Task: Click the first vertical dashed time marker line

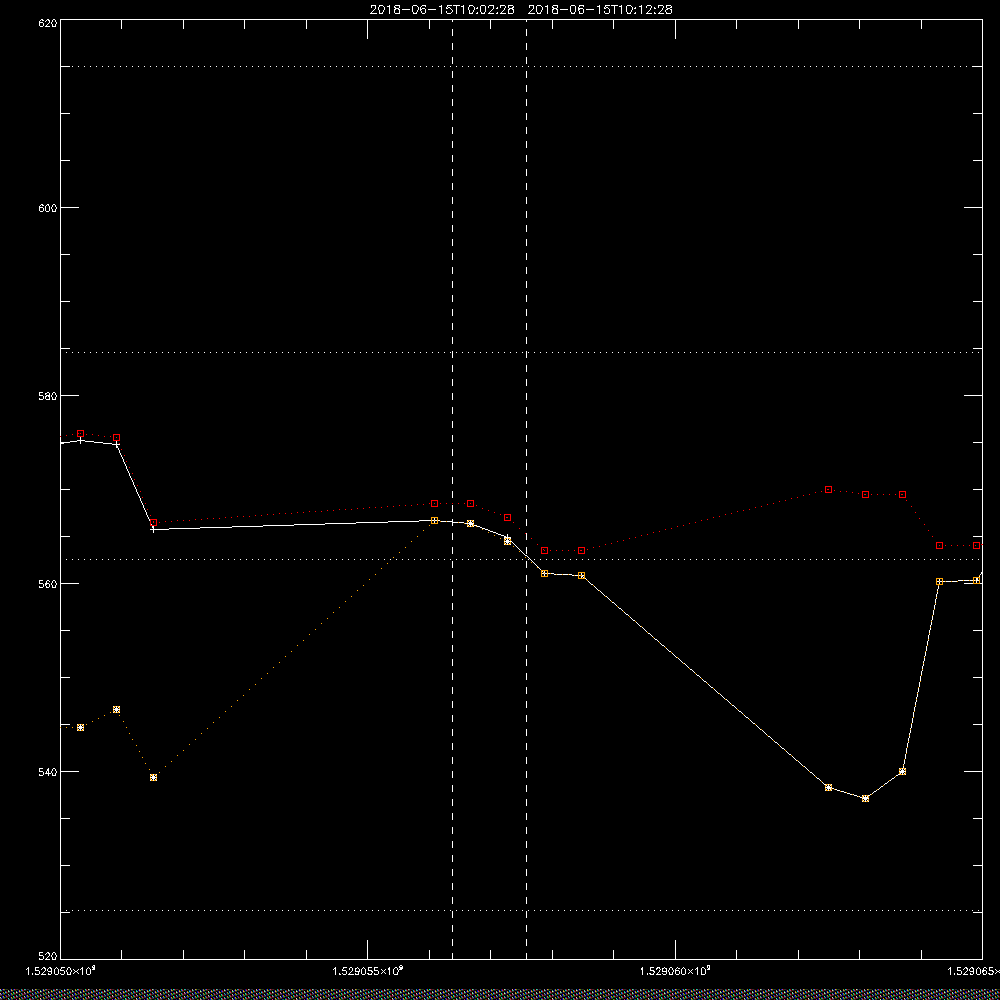Action: [x=452, y=489]
